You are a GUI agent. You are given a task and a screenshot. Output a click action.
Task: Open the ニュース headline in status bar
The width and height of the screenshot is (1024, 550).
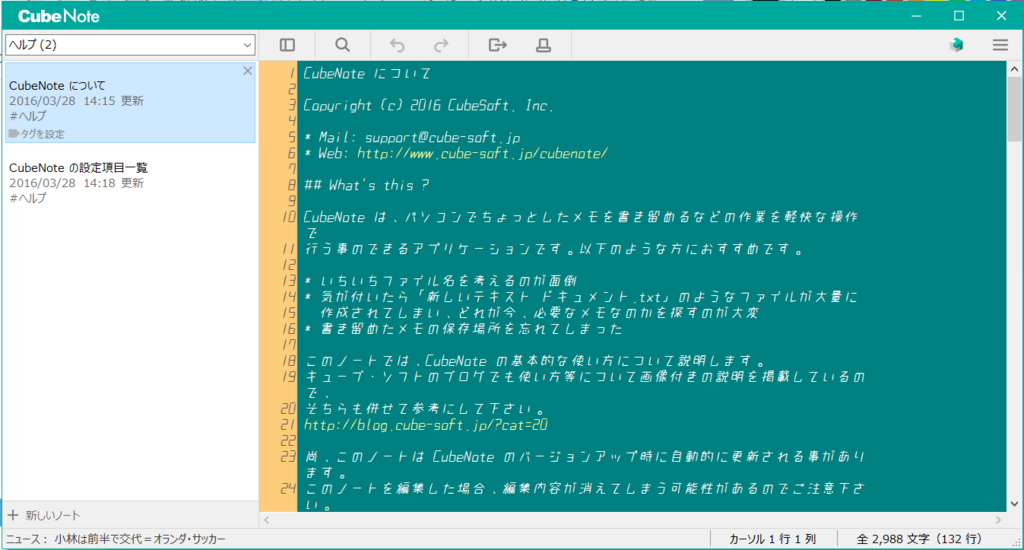140,539
